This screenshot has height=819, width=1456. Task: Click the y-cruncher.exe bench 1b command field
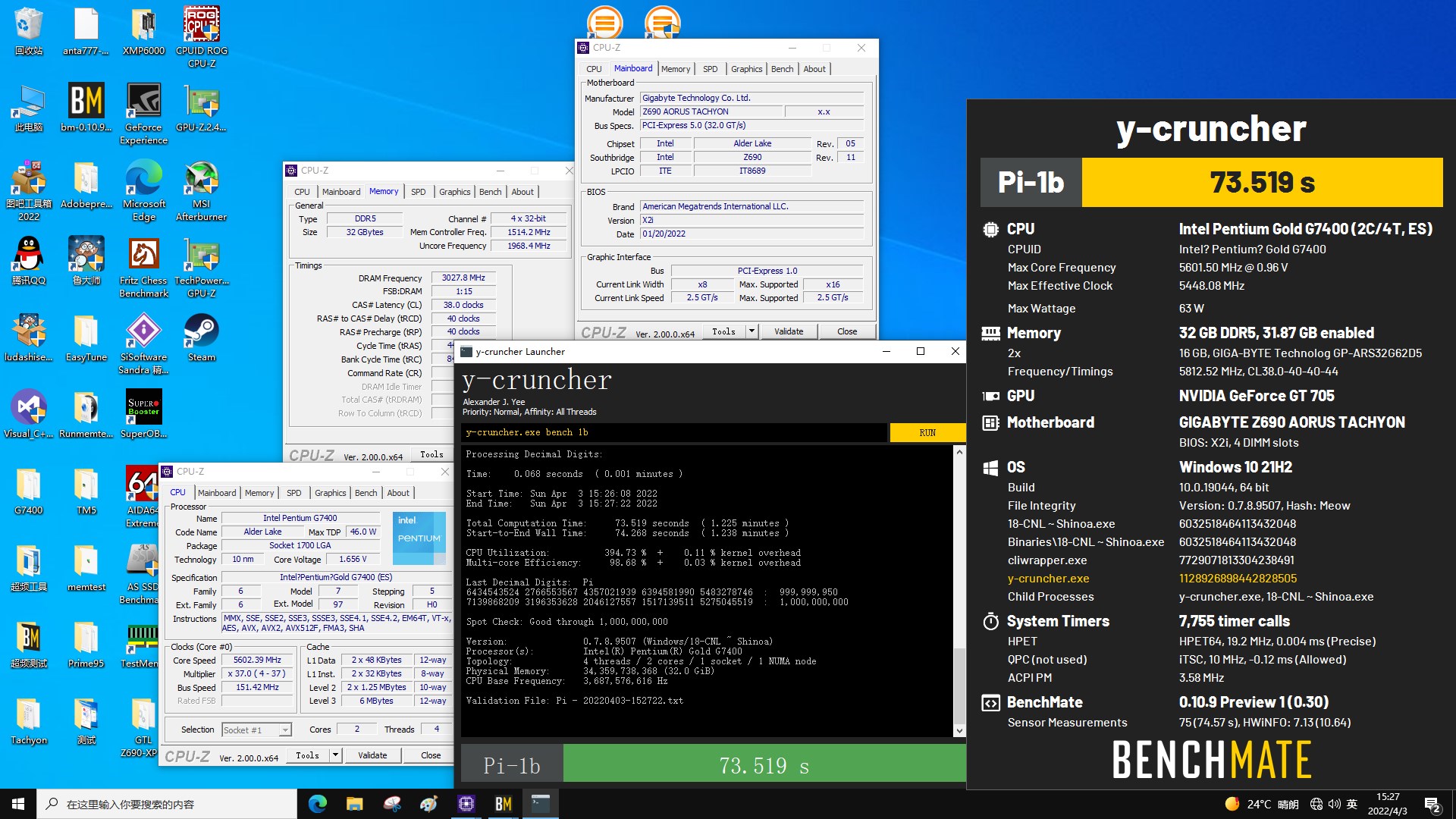[674, 432]
